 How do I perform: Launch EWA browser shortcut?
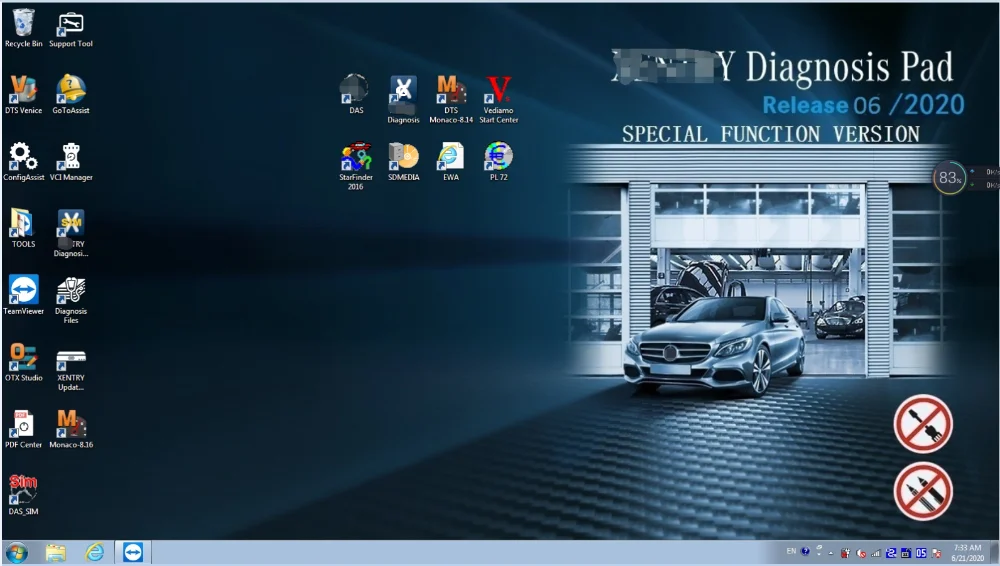pos(451,161)
